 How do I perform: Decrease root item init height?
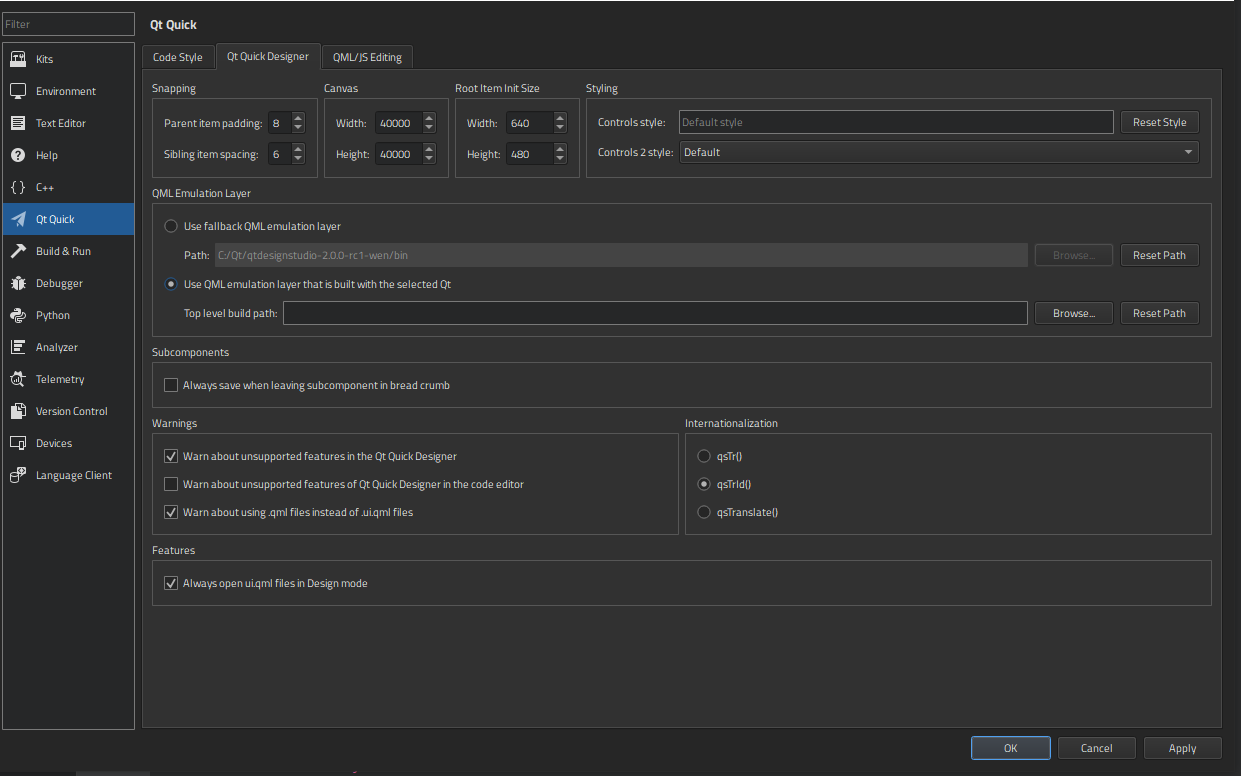(x=560, y=159)
